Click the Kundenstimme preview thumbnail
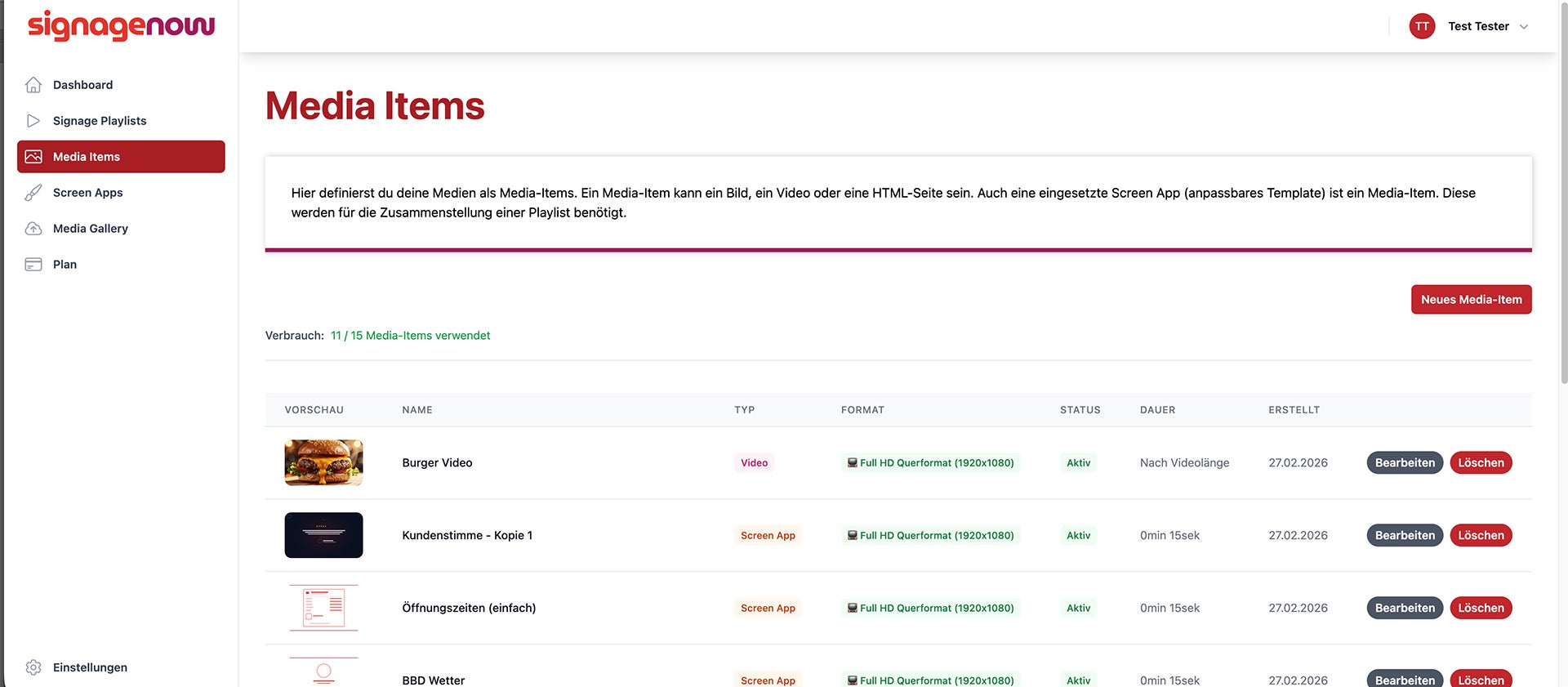1568x687 pixels. pos(323,536)
